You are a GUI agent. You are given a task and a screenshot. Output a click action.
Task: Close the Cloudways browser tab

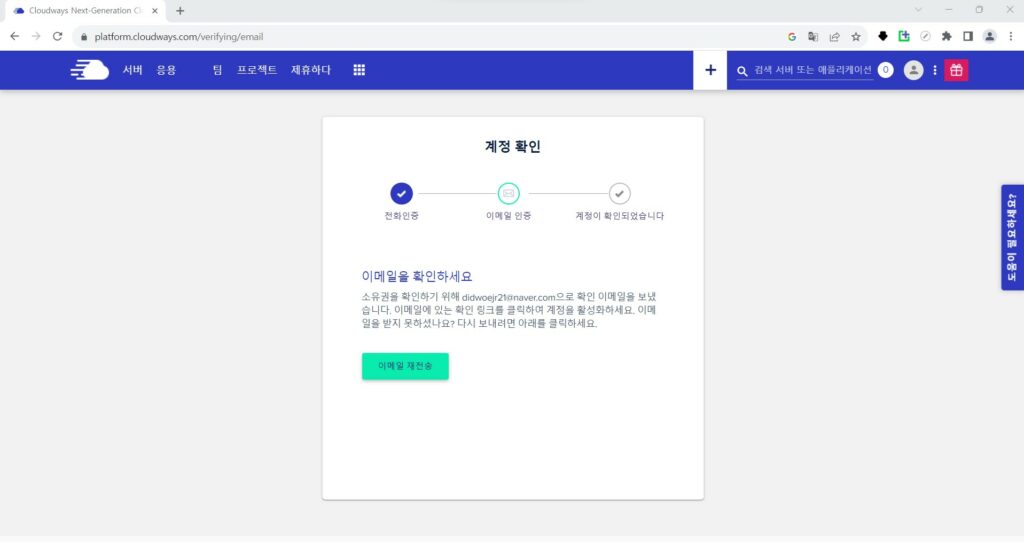click(x=155, y=10)
